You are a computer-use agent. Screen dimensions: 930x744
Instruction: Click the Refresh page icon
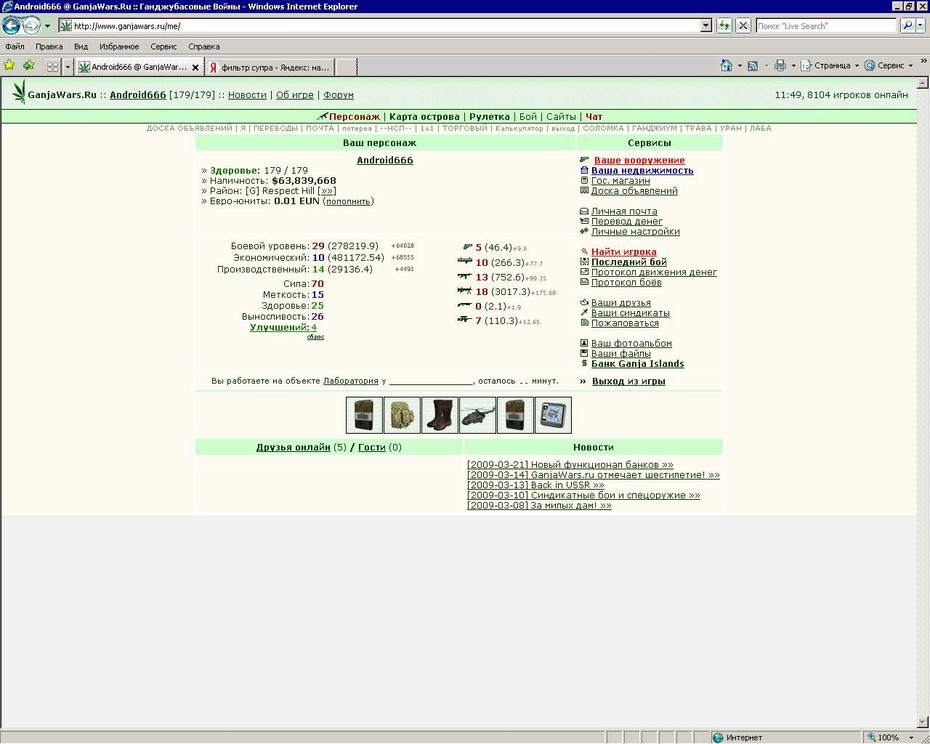(724, 26)
